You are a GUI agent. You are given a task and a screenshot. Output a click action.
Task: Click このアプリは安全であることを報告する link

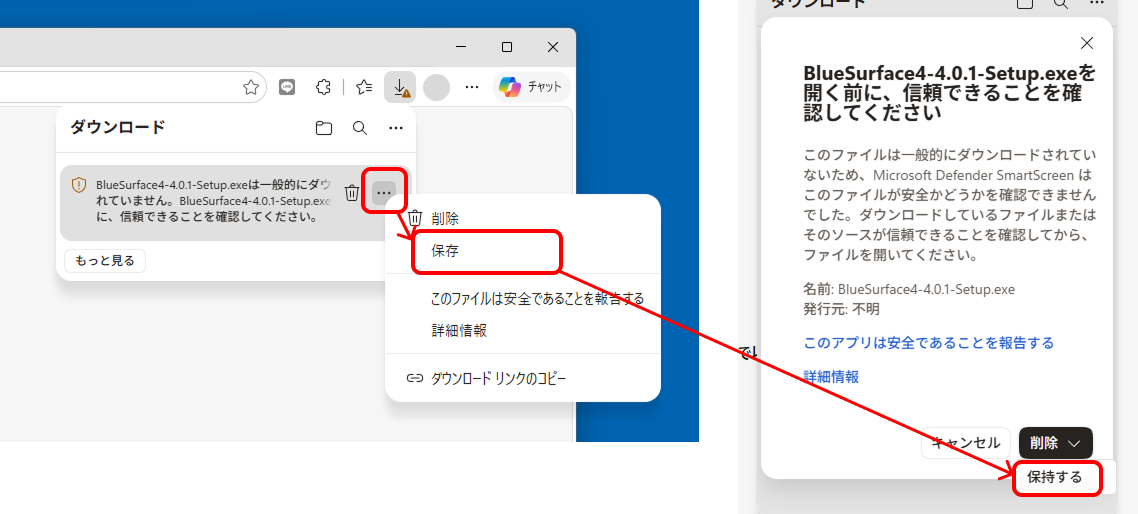click(x=929, y=343)
